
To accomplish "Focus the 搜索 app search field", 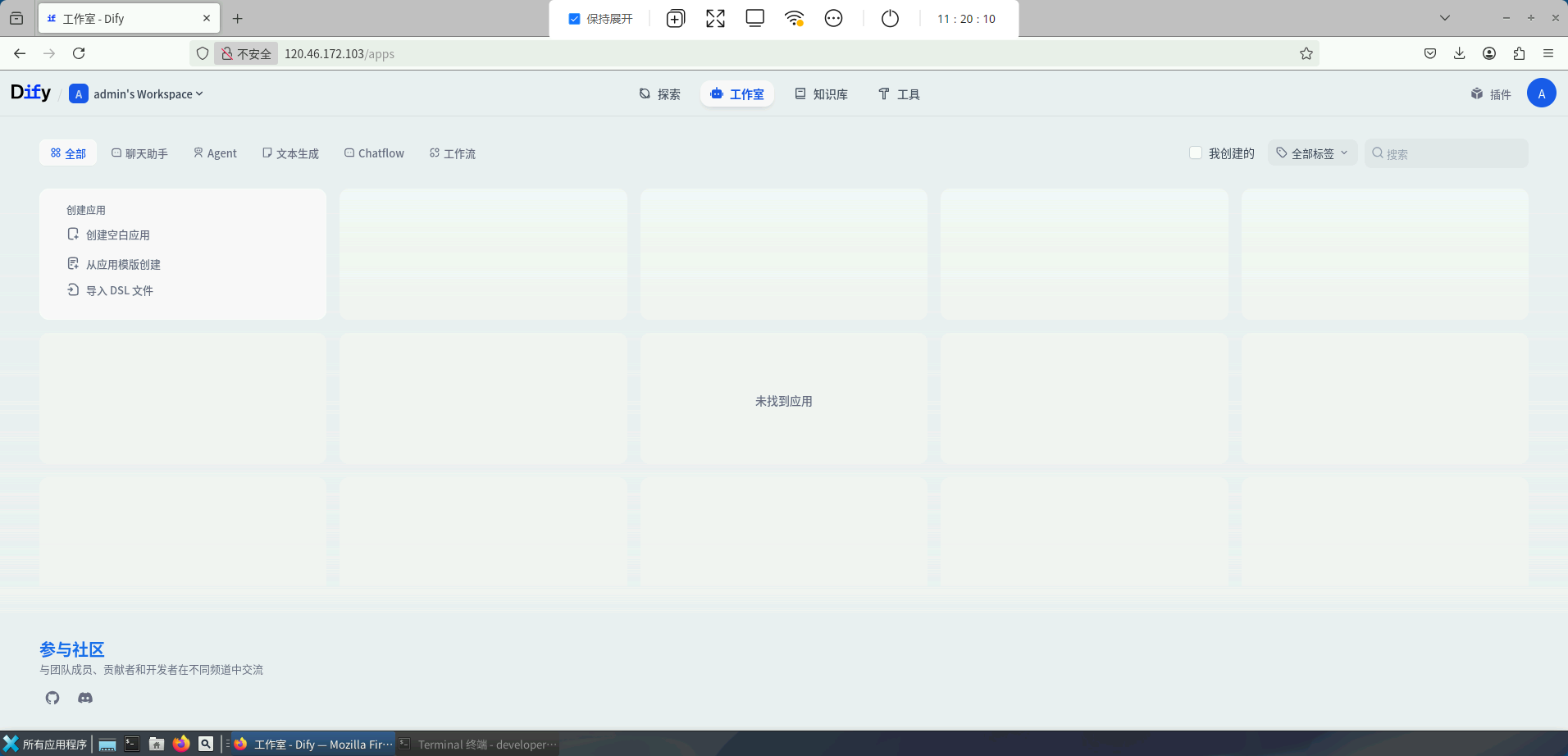I will (1447, 153).
